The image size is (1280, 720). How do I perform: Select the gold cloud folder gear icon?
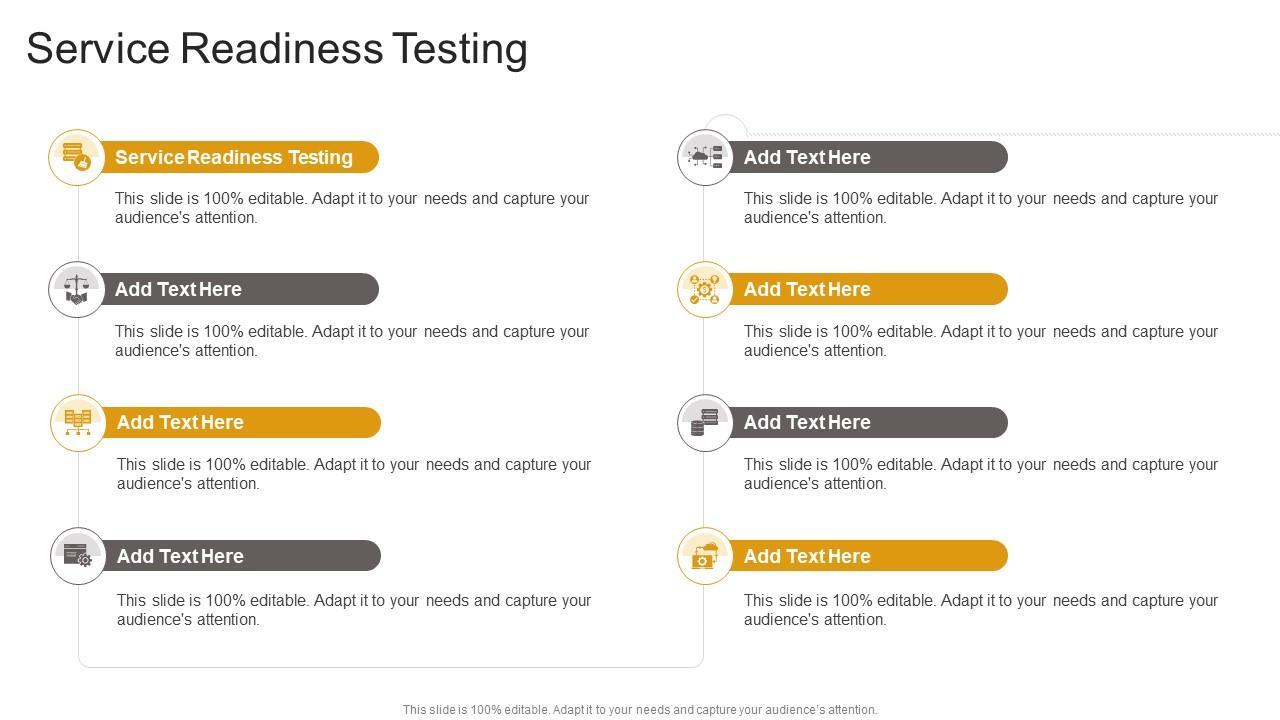(705, 556)
